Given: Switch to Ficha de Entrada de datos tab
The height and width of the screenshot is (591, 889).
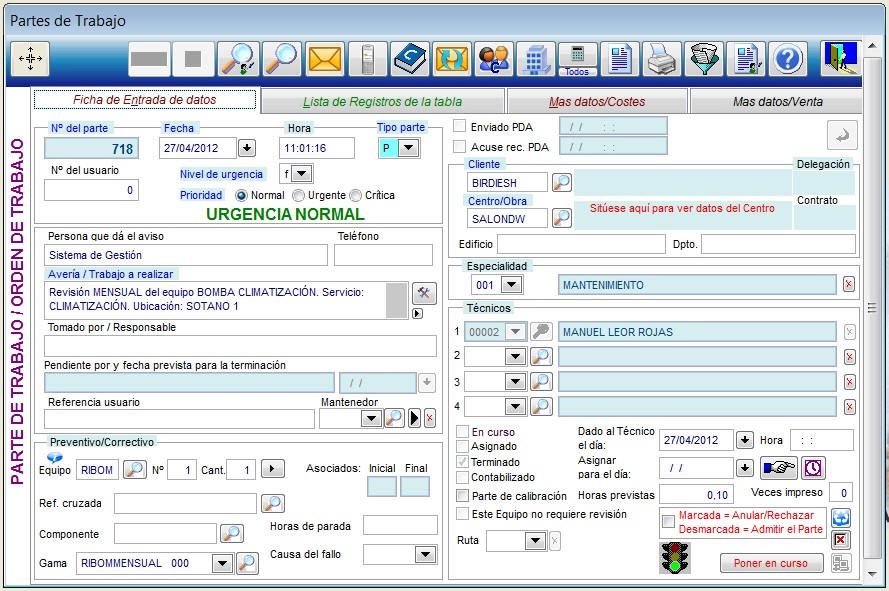Looking at the screenshot, I should (x=145, y=100).
